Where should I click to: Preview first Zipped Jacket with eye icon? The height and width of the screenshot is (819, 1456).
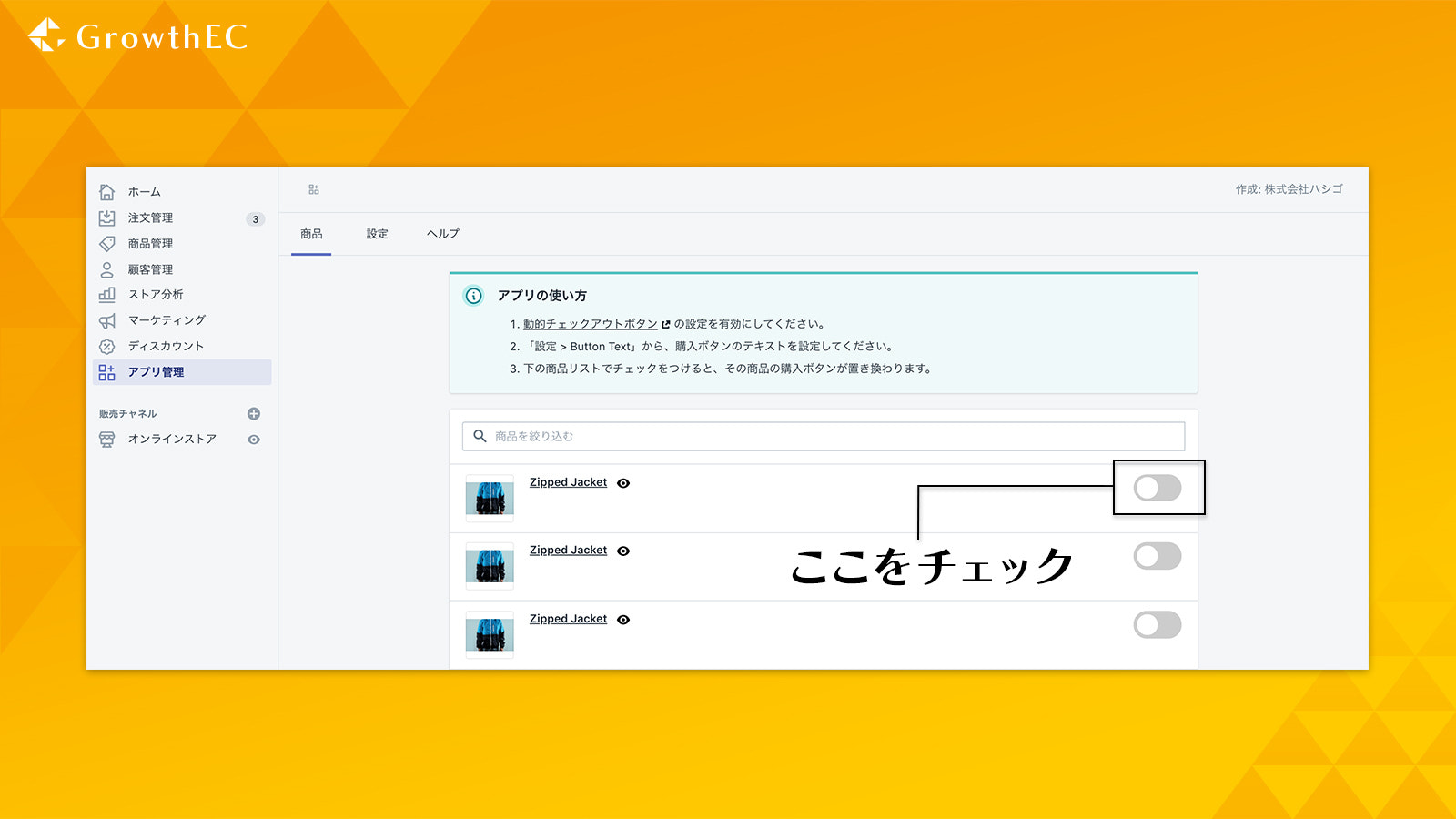(x=623, y=483)
